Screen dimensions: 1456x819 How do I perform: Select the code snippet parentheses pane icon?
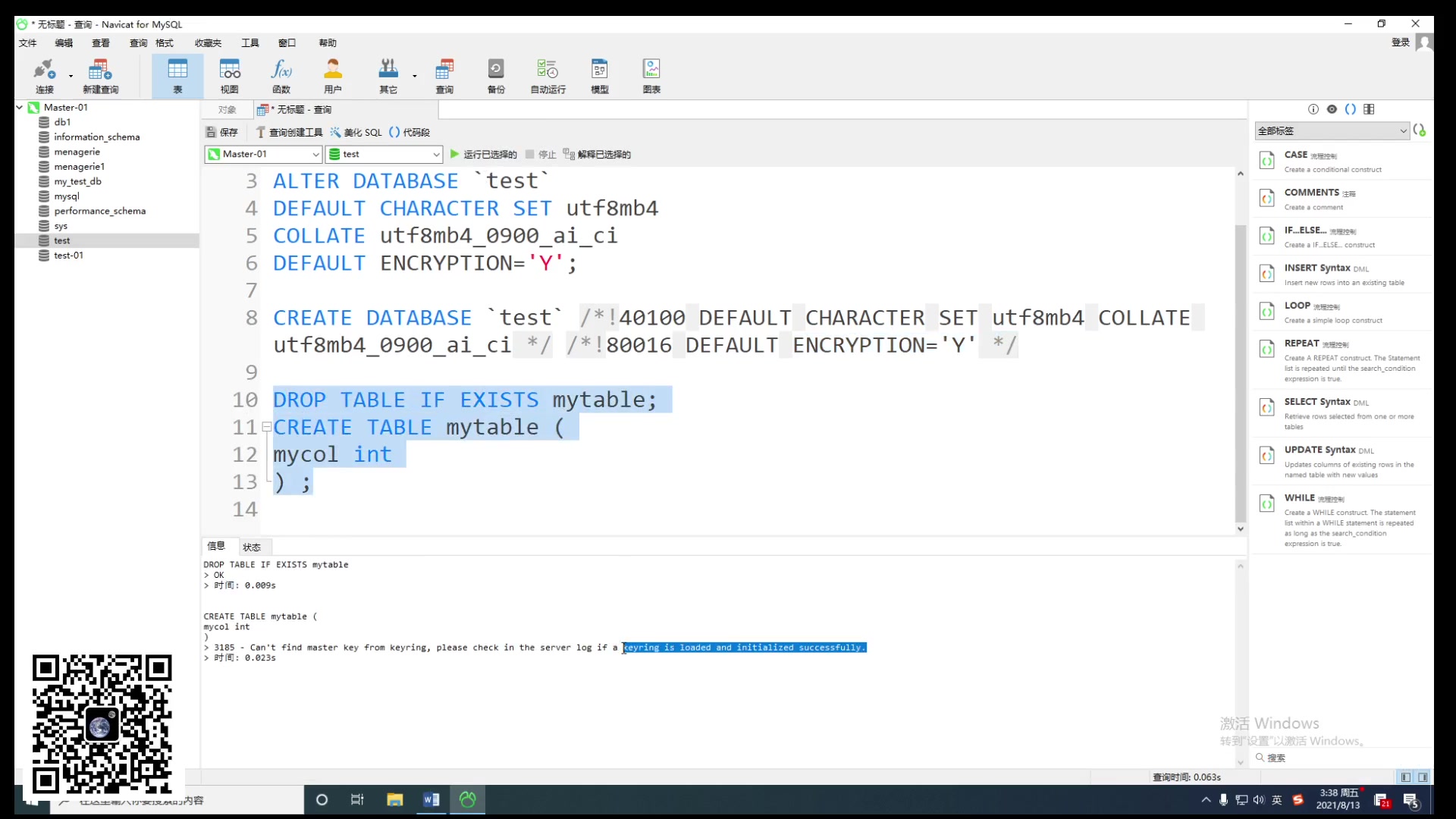1350,109
